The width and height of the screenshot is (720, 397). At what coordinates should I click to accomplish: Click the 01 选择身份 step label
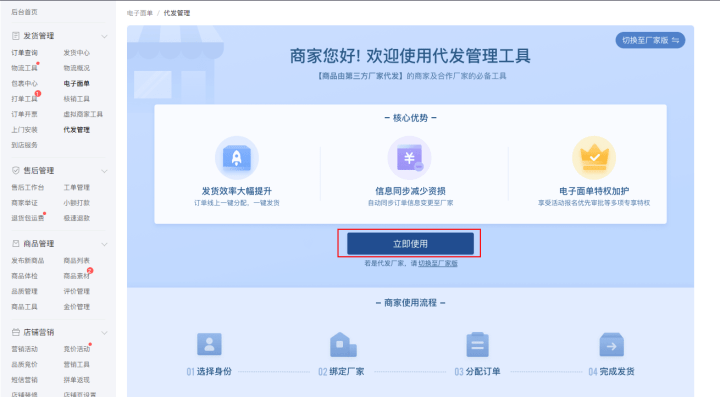209,371
